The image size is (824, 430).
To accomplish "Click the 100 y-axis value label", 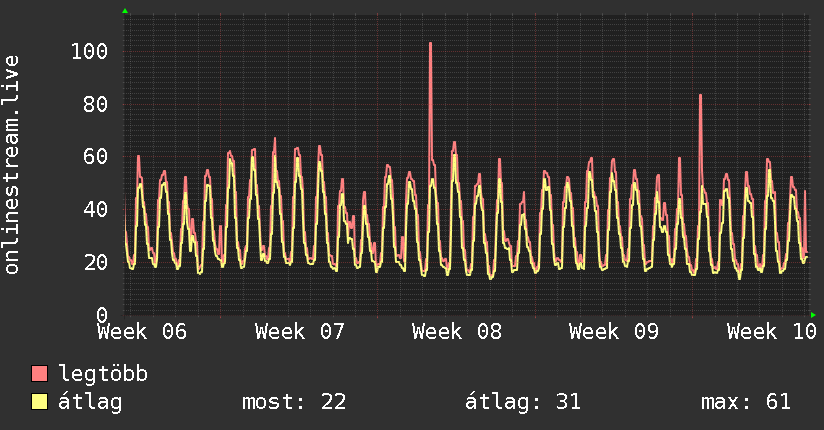I will [x=89, y=52].
